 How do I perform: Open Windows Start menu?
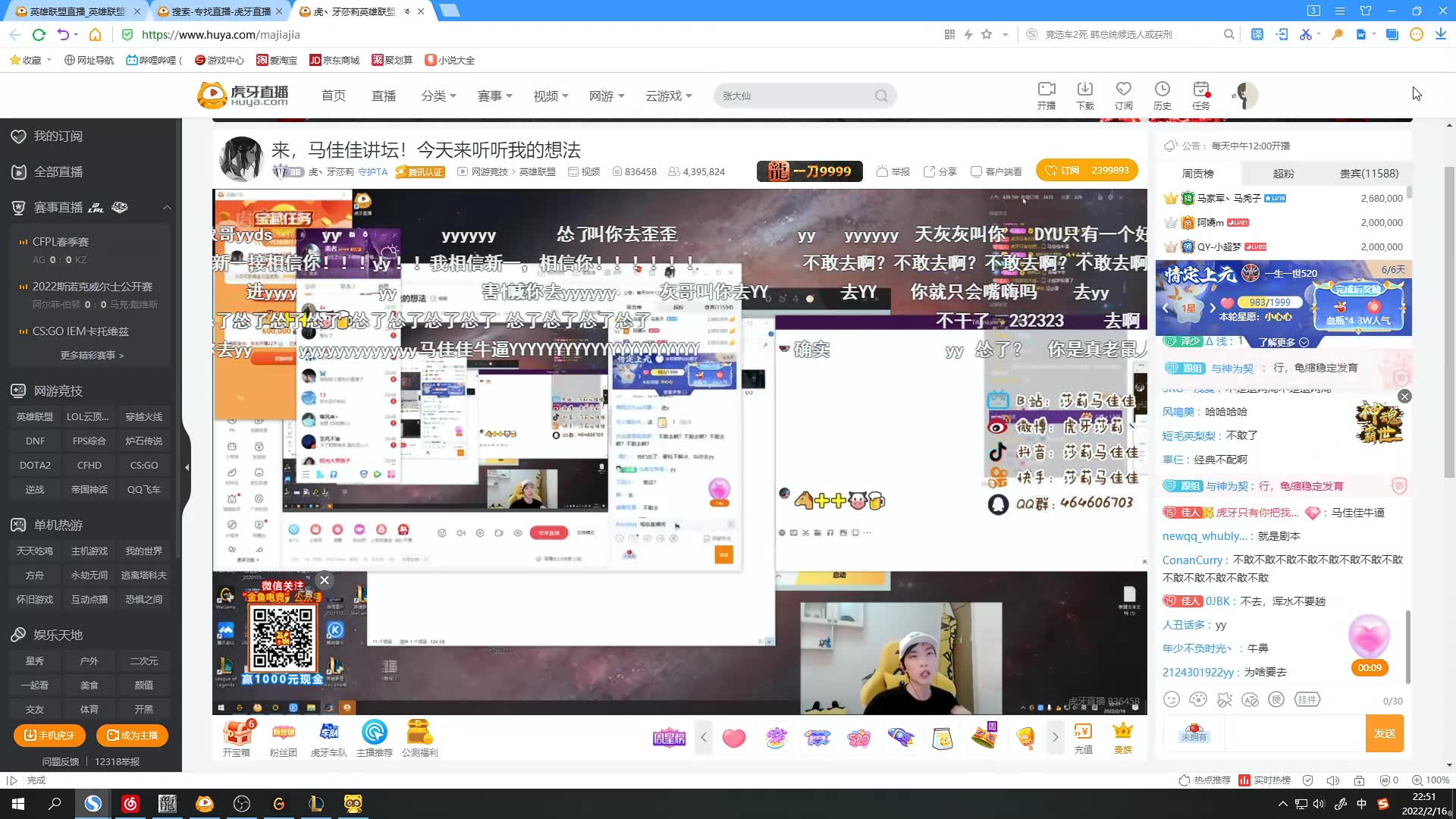(x=18, y=804)
